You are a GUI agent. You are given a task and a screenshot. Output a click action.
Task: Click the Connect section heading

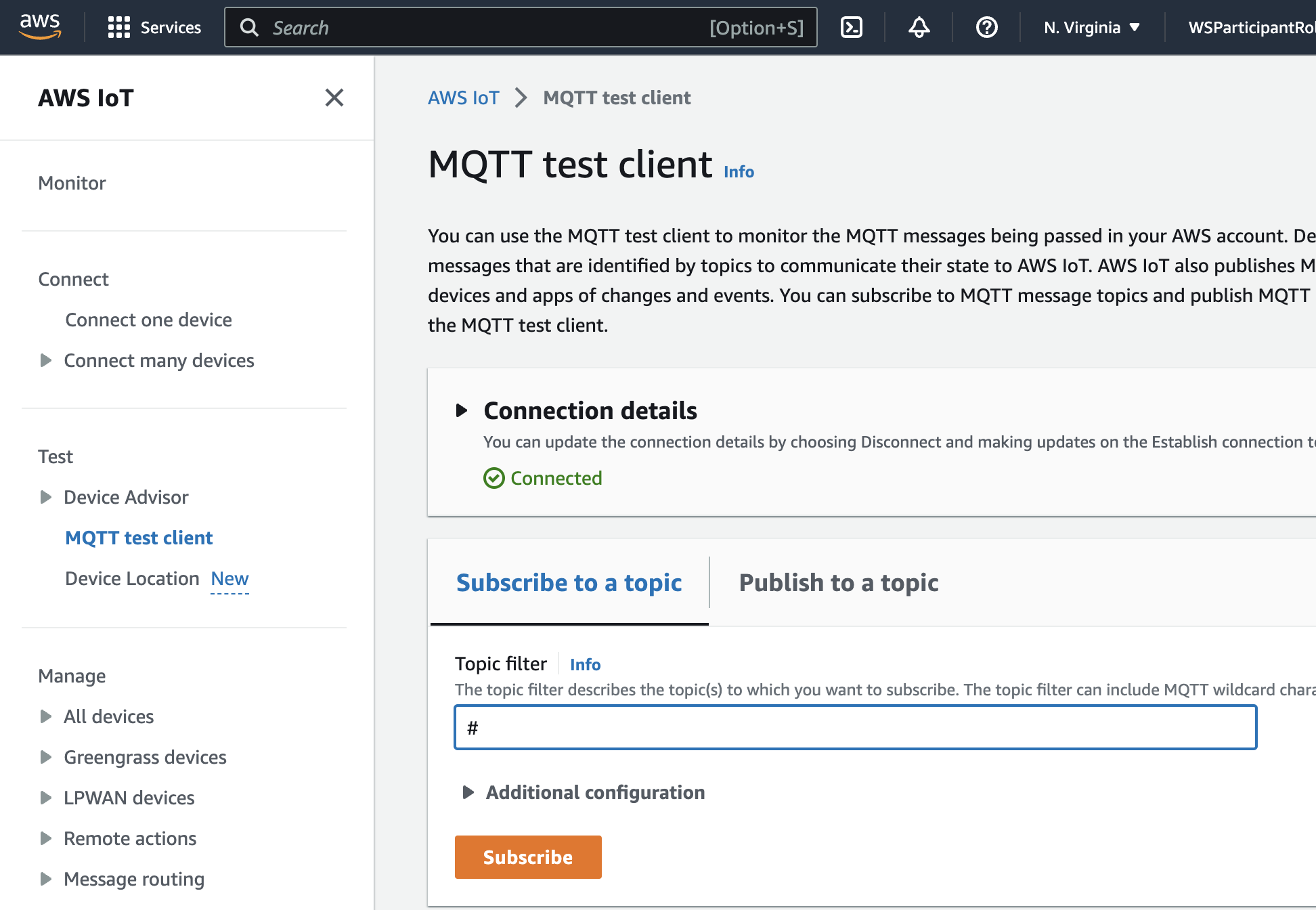(x=73, y=279)
